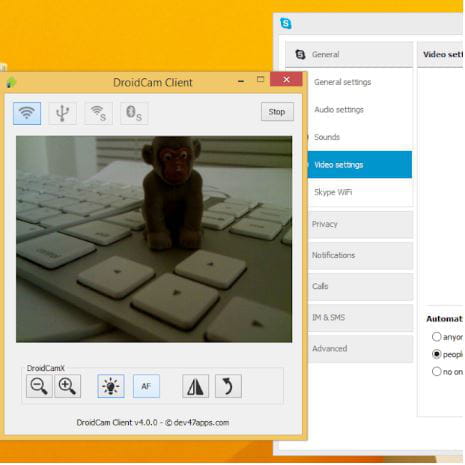Zoom in the camera view

(x=67, y=386)
